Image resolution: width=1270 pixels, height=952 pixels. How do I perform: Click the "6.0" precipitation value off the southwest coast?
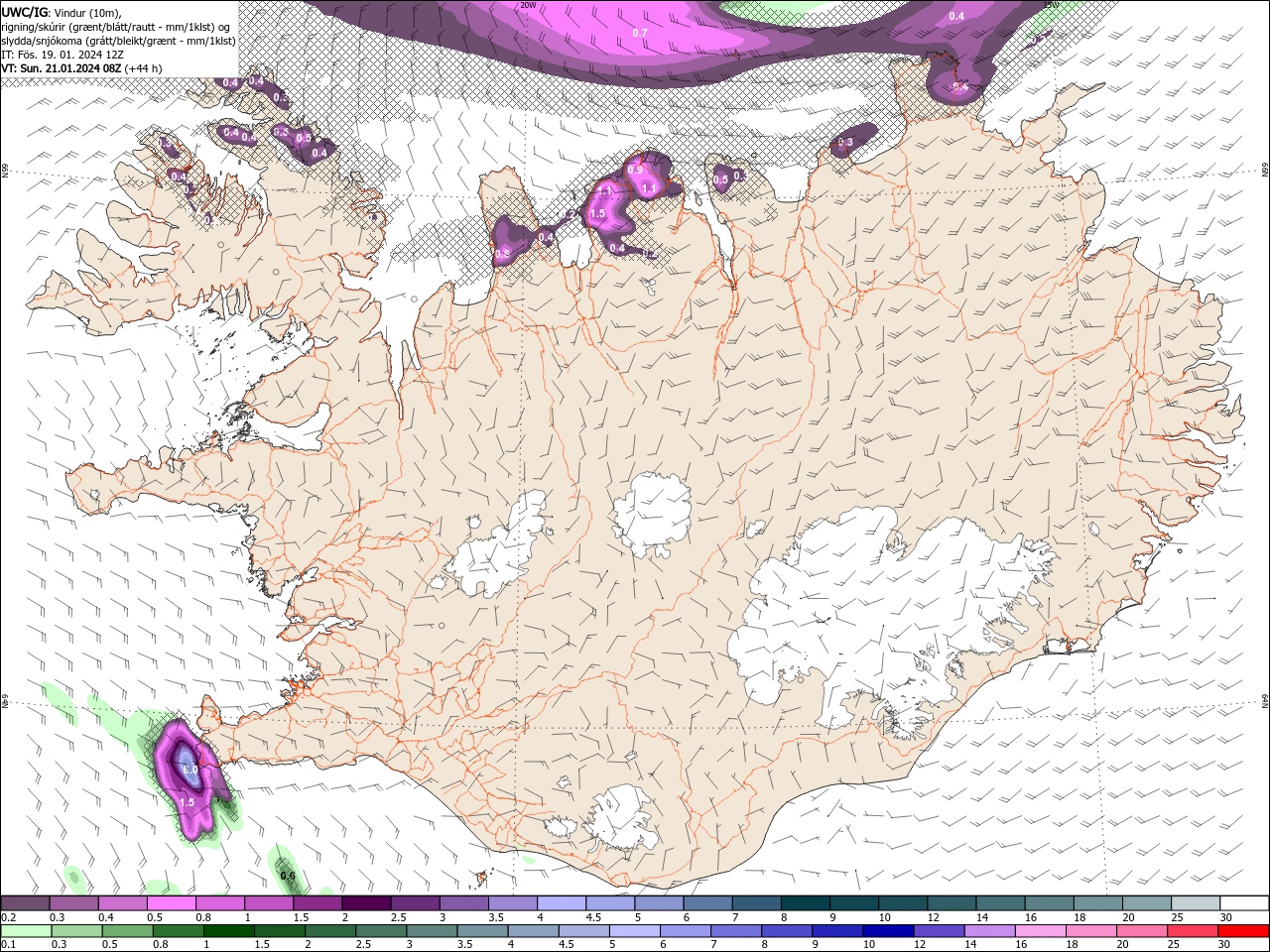pos(190,770)
